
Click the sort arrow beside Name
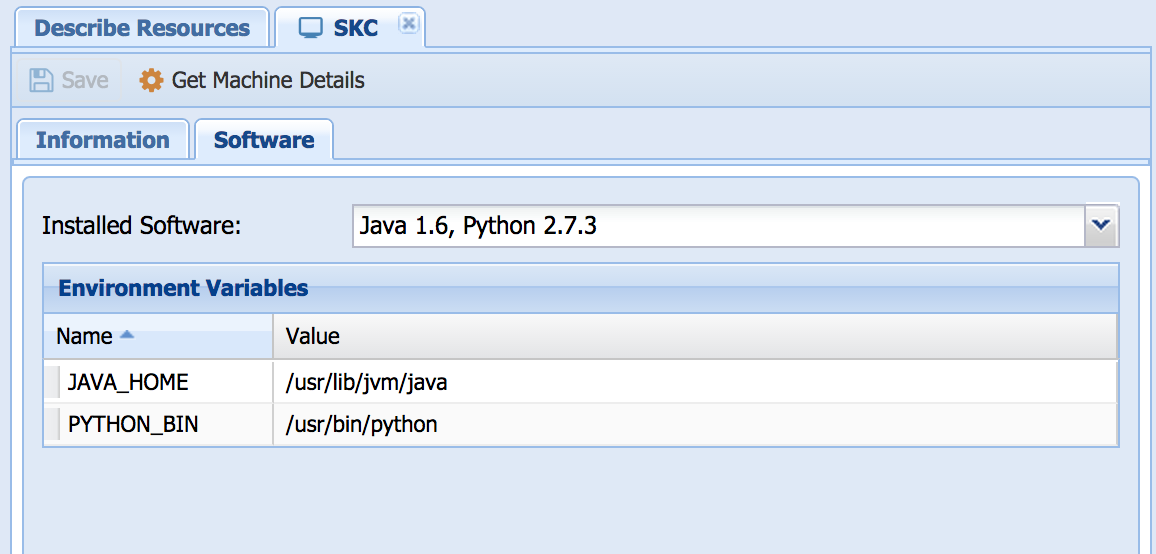pyautogui.click(x=126, y=336)
